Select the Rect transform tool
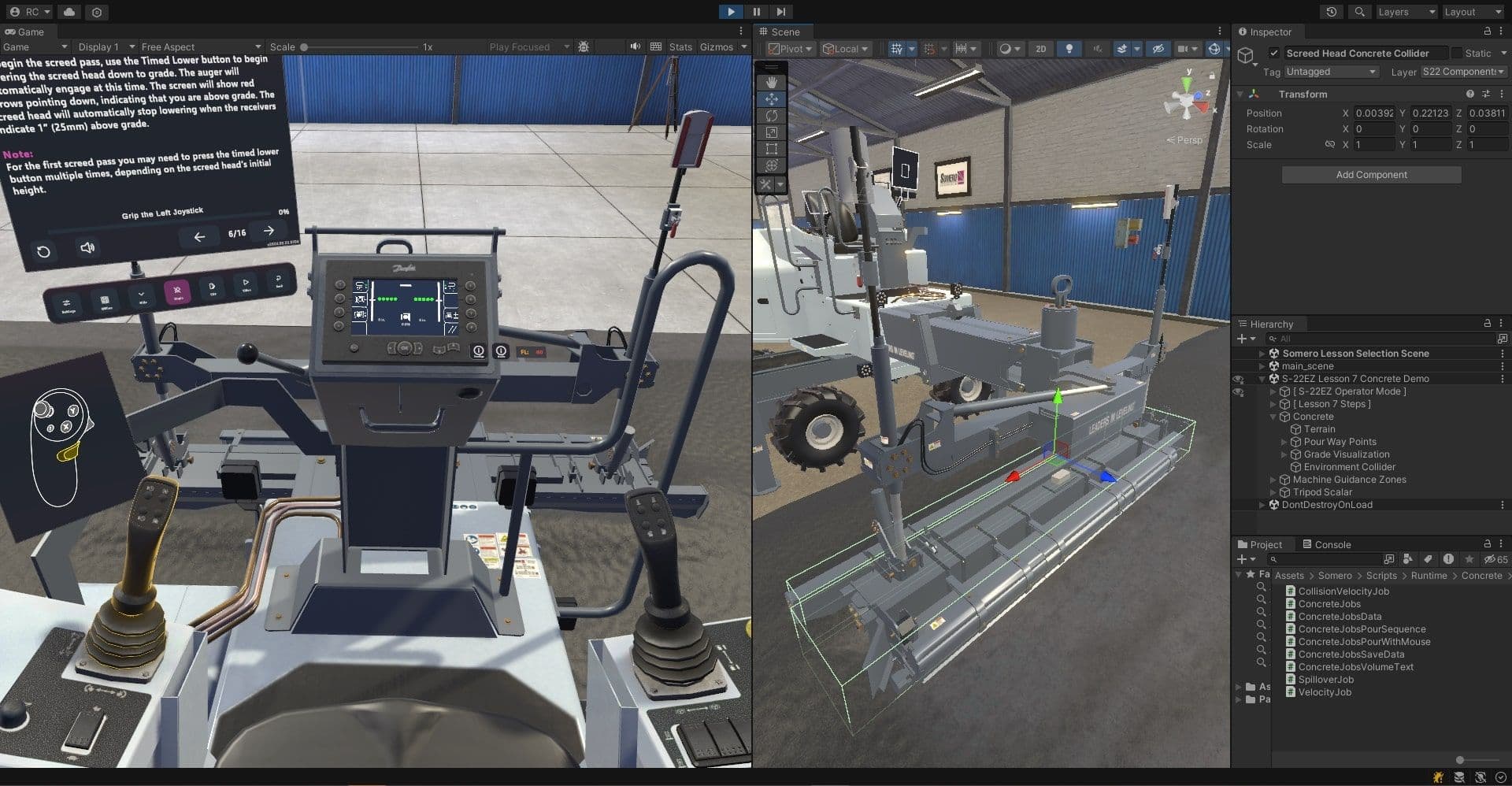This screenshot has height=786, width=1512. [x=771, y=149]
